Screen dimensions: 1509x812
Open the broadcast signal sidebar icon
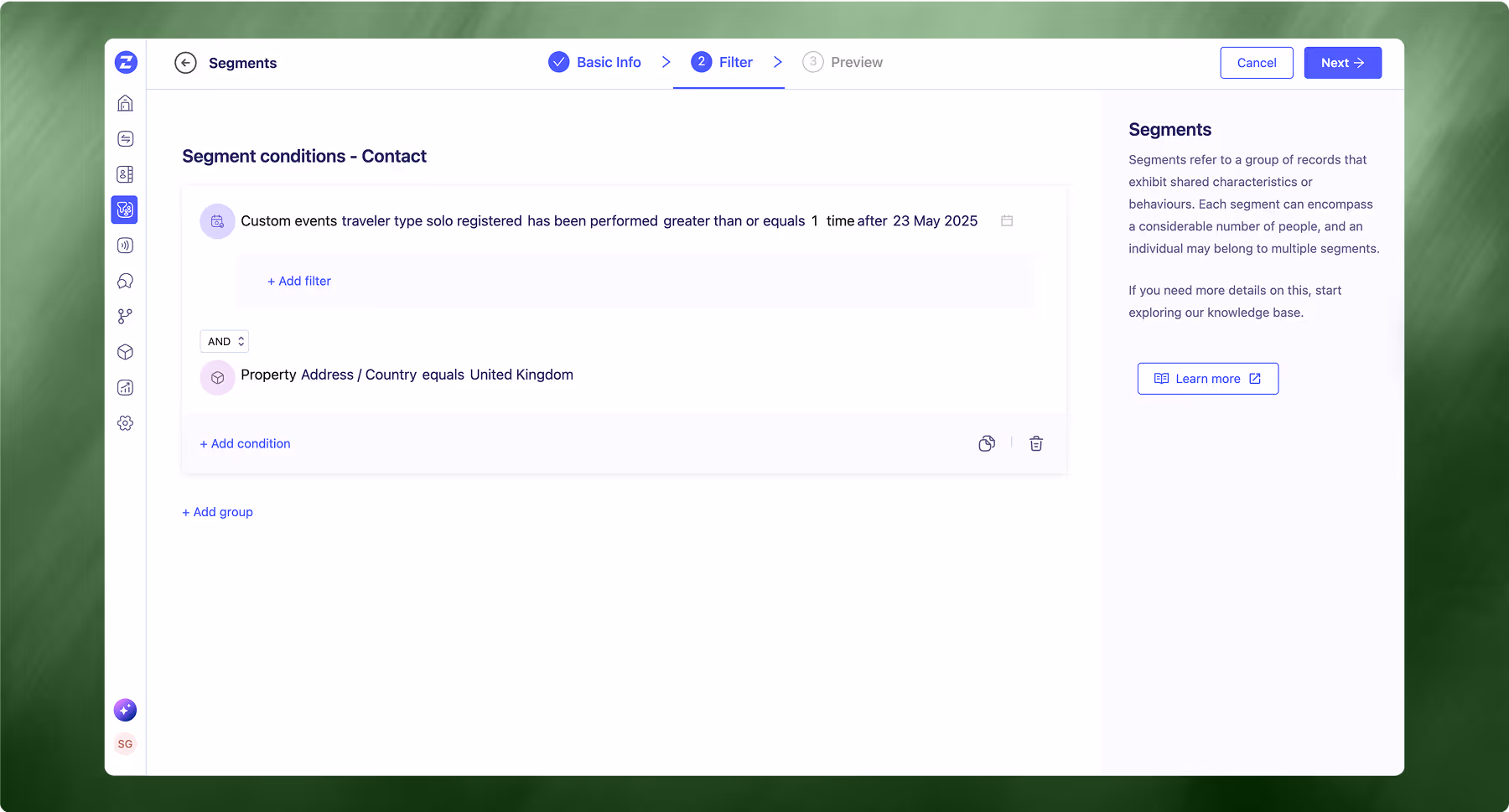click(125, 246)
